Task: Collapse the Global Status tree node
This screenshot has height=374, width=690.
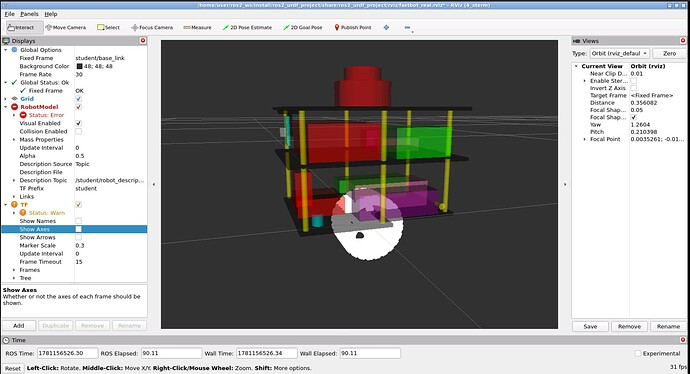Action: (x=6, y=82)
